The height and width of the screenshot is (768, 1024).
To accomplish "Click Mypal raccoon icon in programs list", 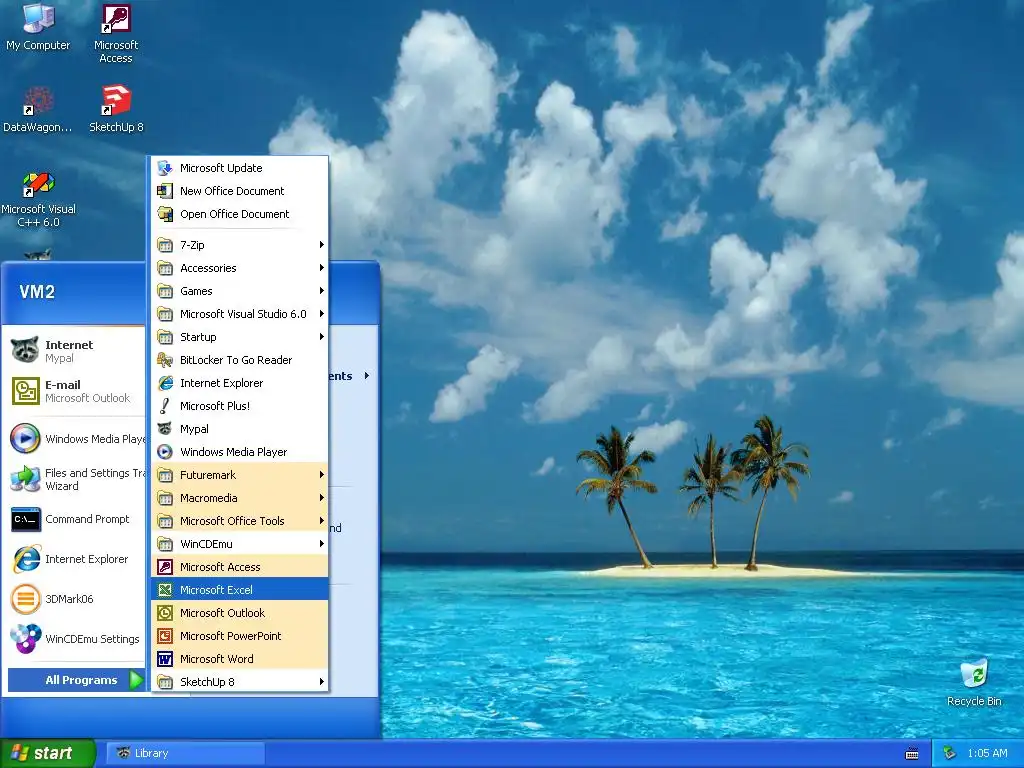I will [x=165, y=428].
